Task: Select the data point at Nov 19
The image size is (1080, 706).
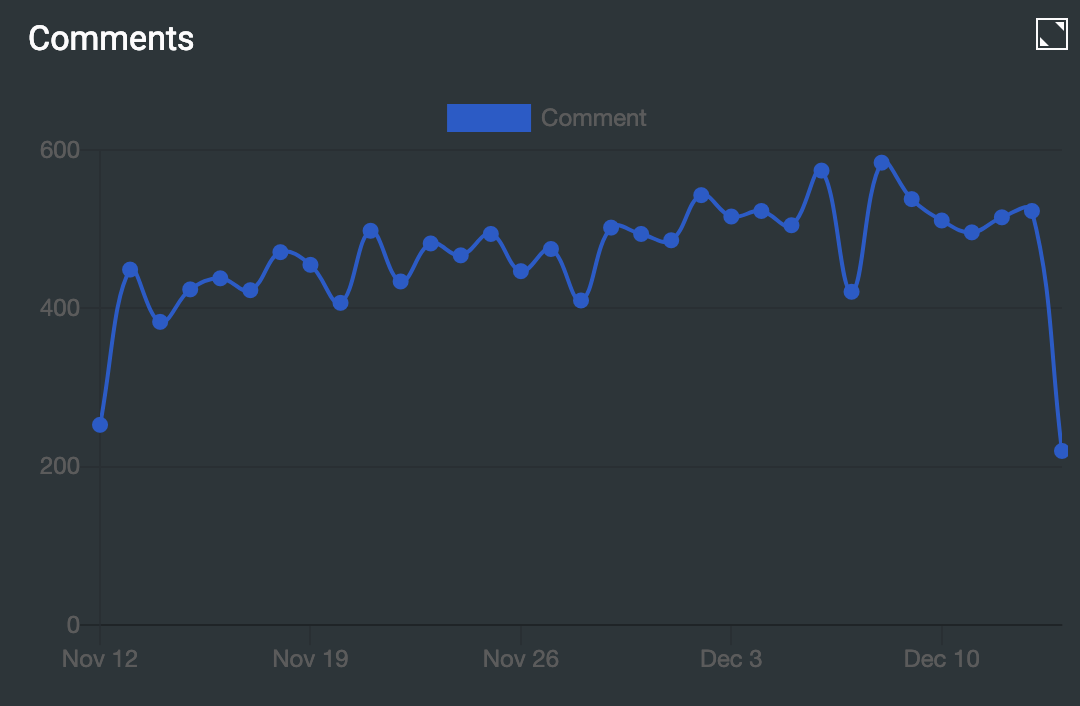Action: [310, 265]
